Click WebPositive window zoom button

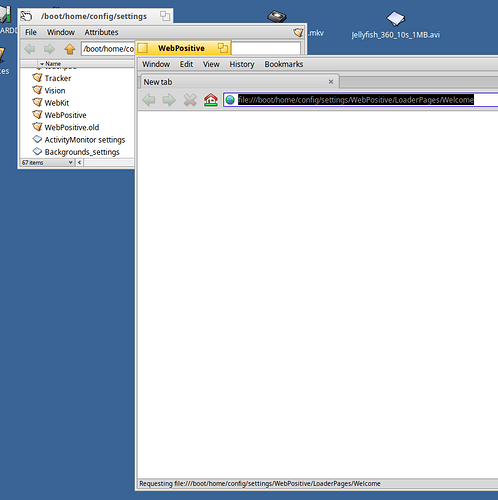(223, 48)
